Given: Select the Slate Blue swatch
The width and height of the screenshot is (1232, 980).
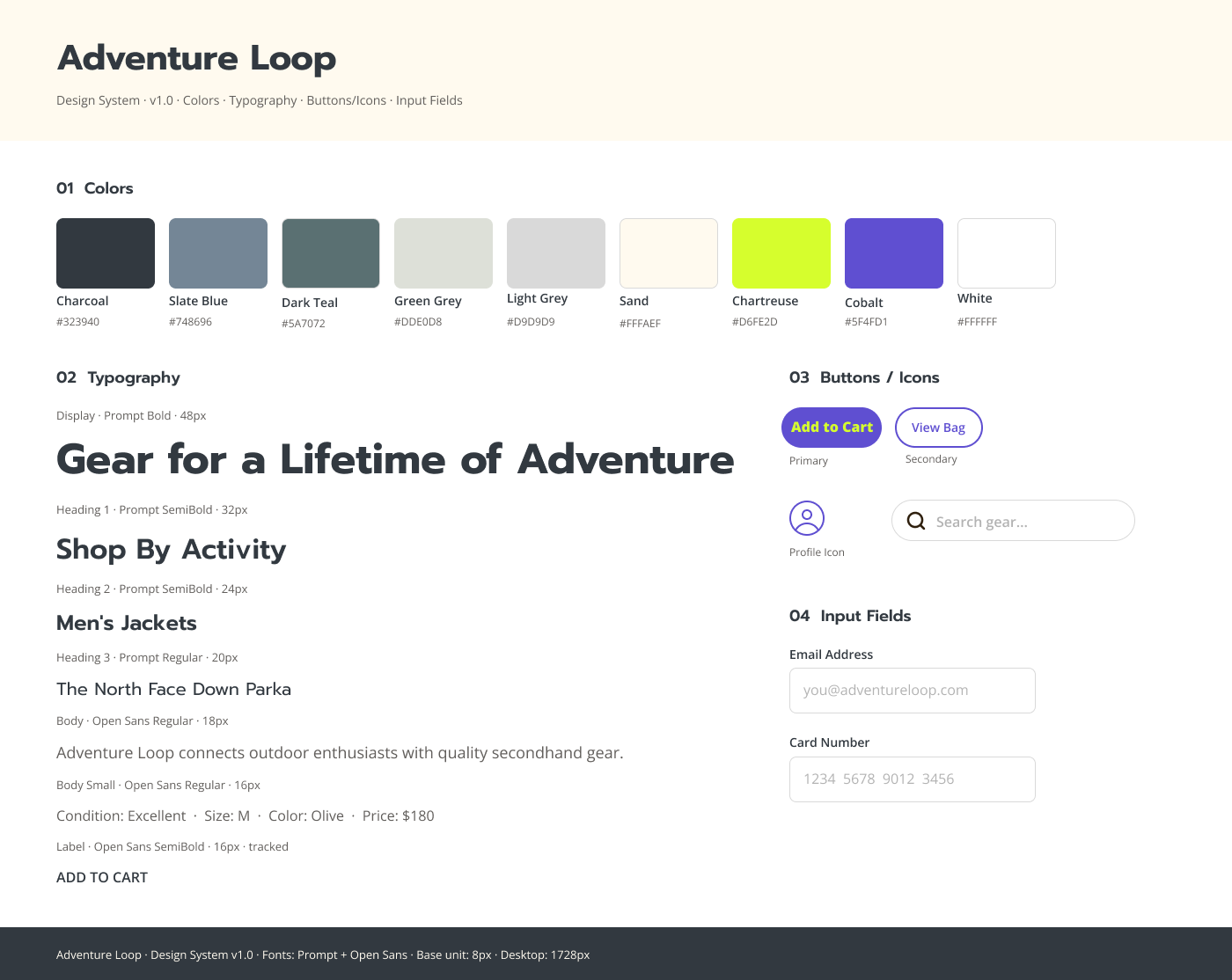Looking at the screenshot, I should (x=217, y=252).
